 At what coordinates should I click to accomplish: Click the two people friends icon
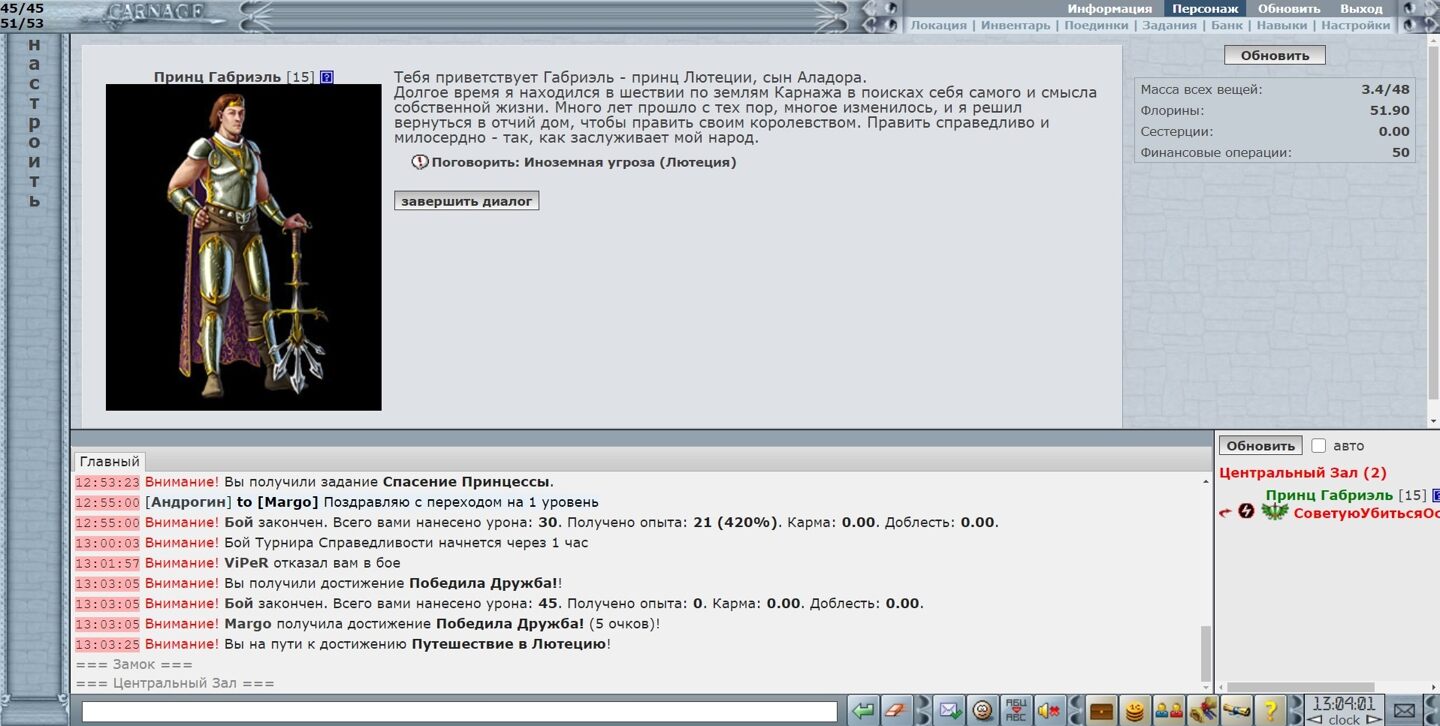pos(1169,711)
